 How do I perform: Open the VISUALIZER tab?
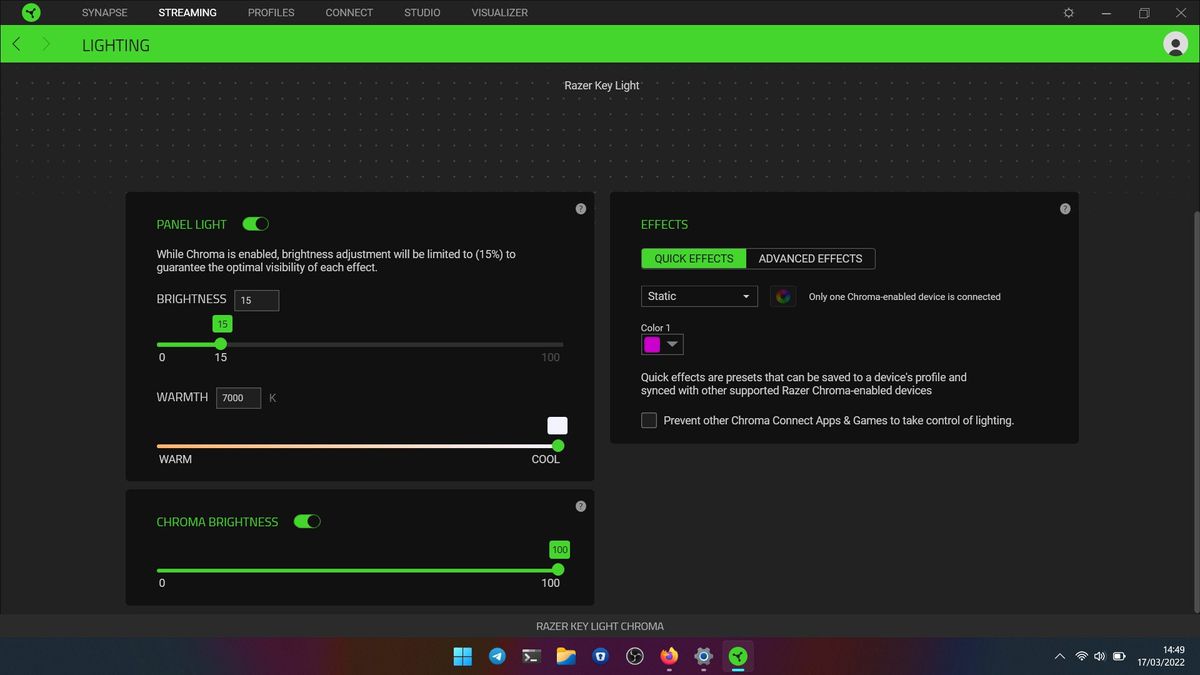[499, 12]
